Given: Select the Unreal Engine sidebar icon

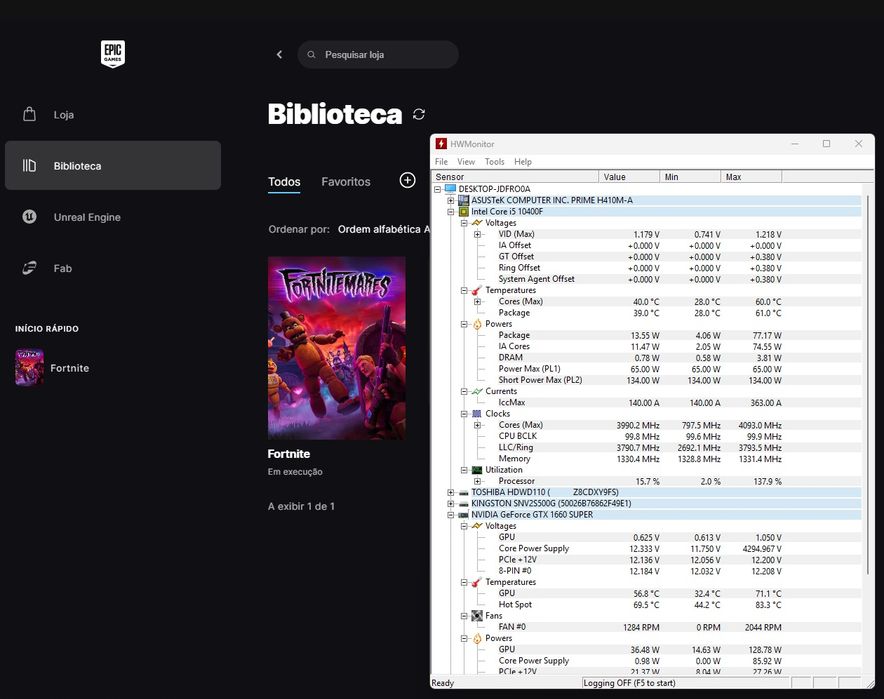Looking at the screenshot, I should click(x=29, y=216).
